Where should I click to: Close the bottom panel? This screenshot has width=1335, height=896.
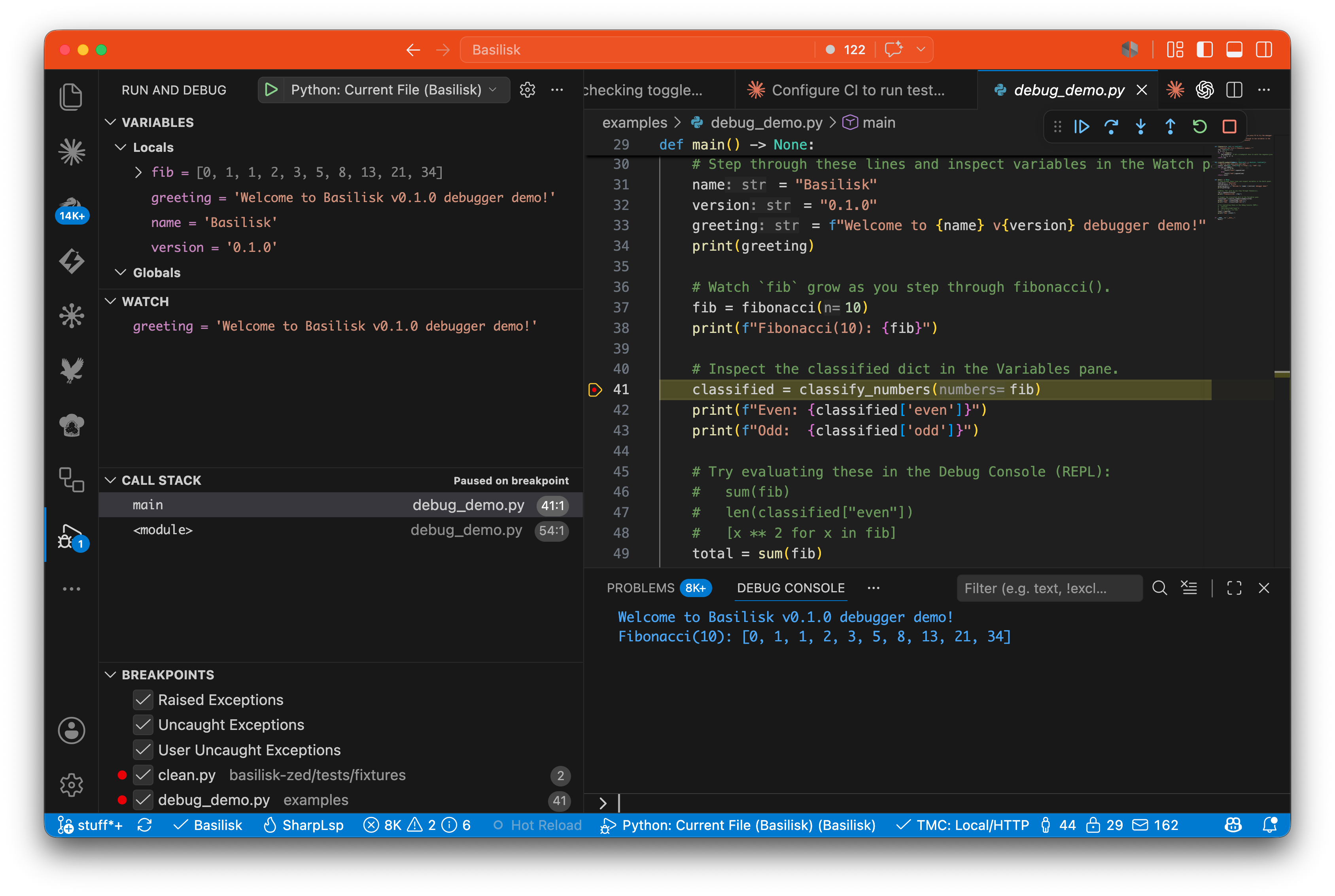[x=1264, y=588]
